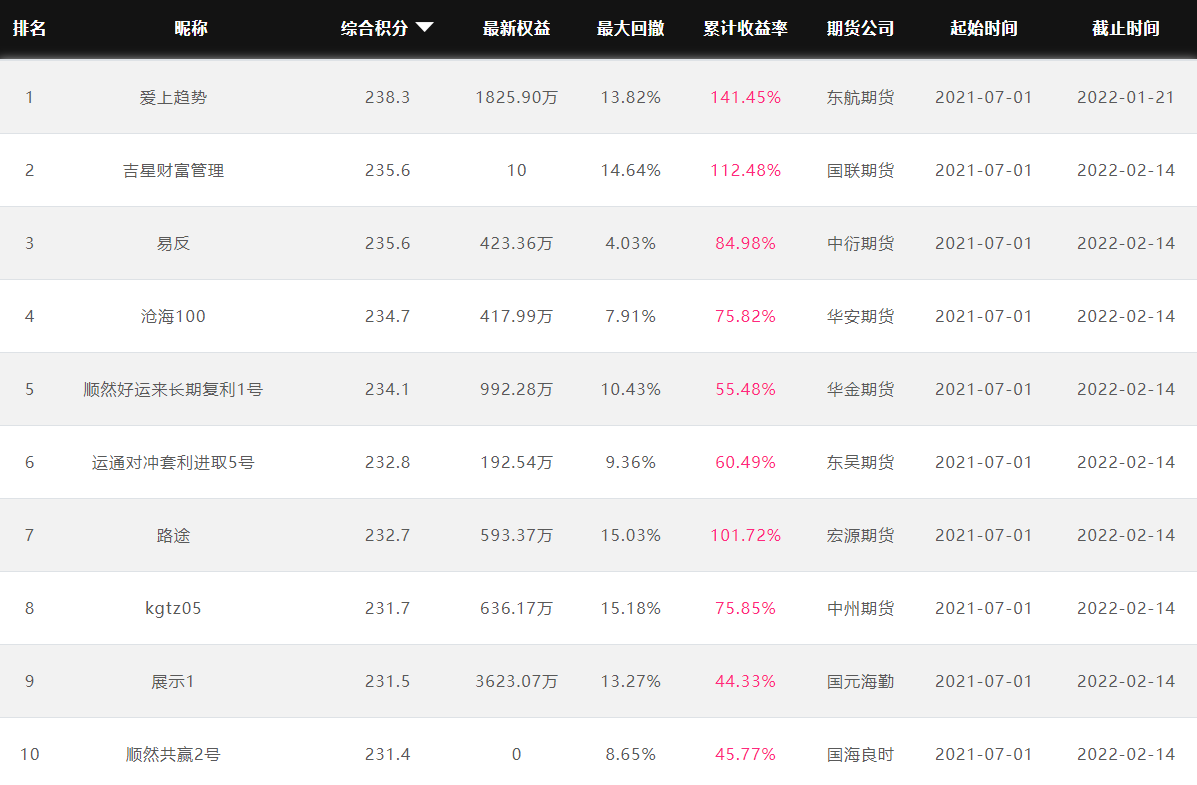
Task: Click futures company 中州期货
Action: point(860,609)
